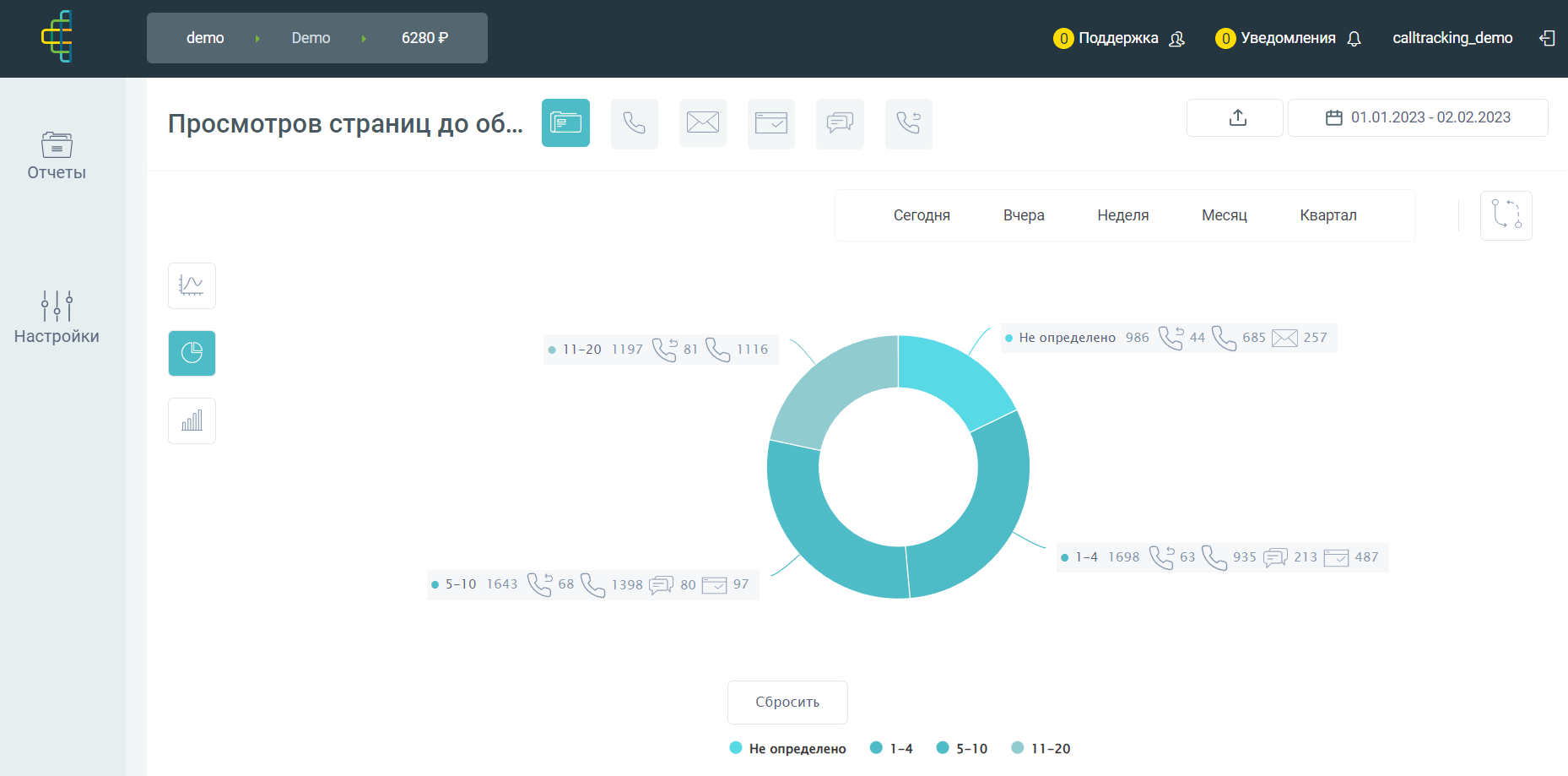Click the page title Просмотров страниц до об…

[x=345, y=123]
